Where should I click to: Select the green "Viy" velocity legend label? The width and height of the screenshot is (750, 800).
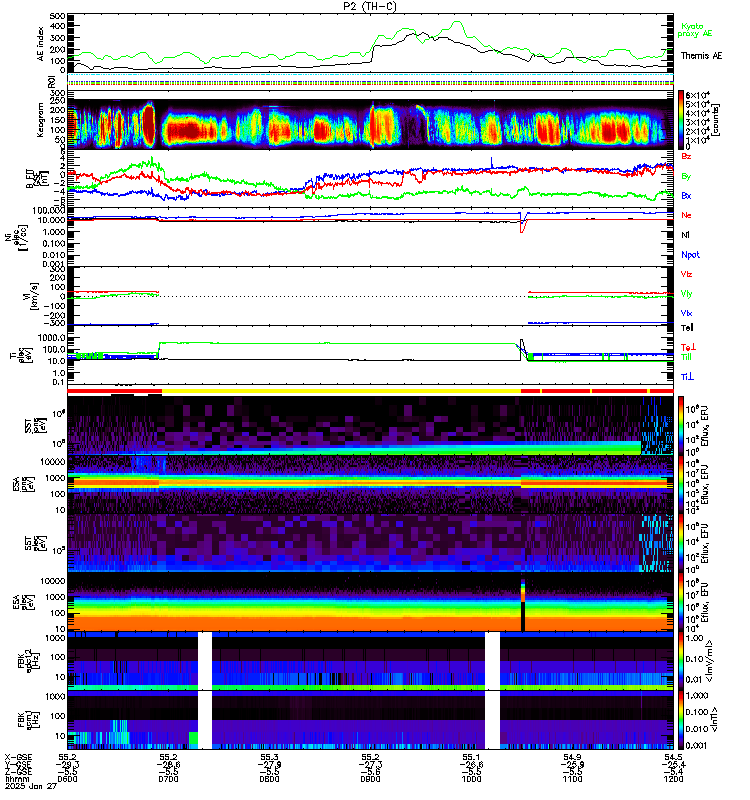(686, 294)
